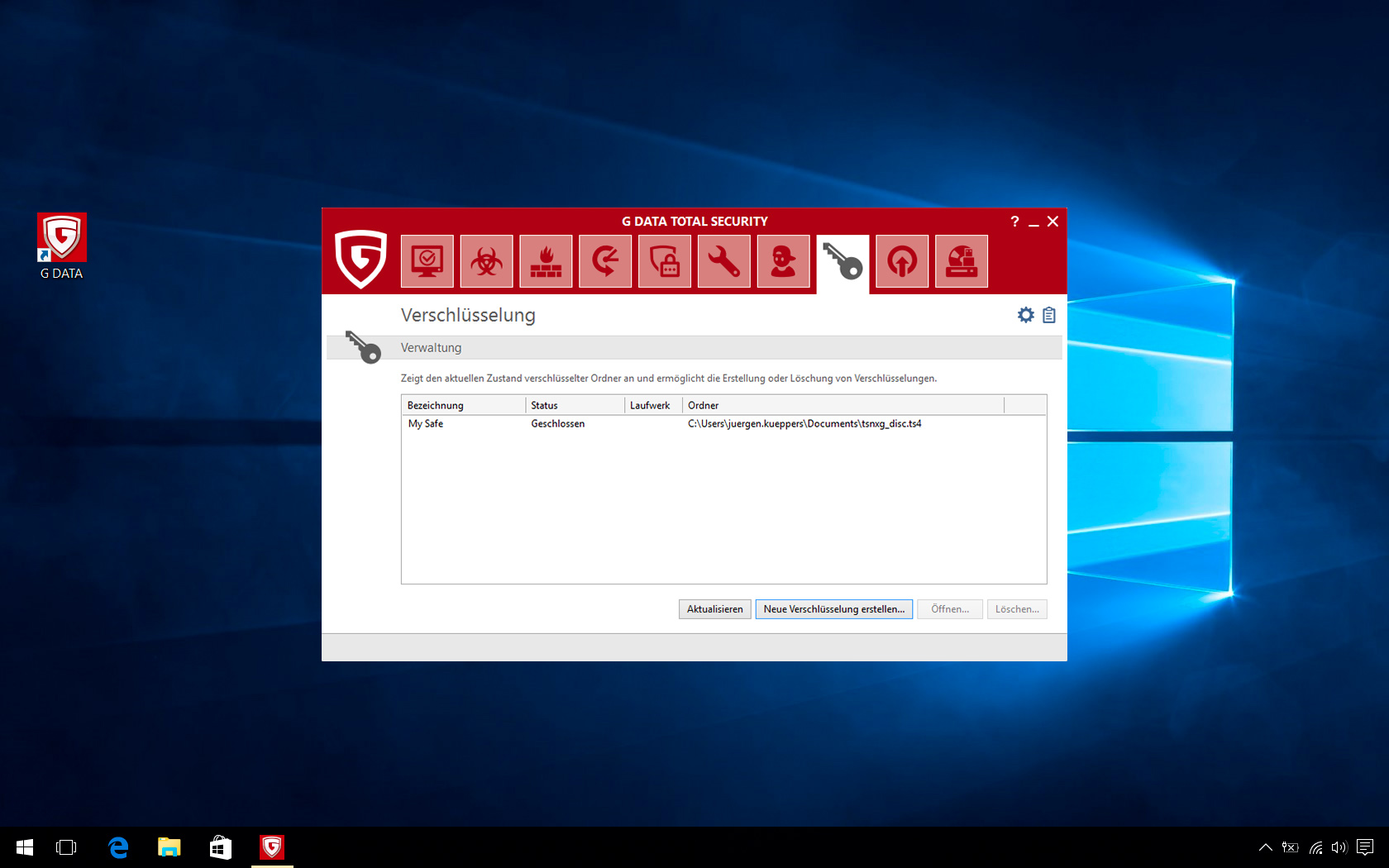Click the Löschen button
This screenshot has height=868, width=1389.
coord(1017,609)
